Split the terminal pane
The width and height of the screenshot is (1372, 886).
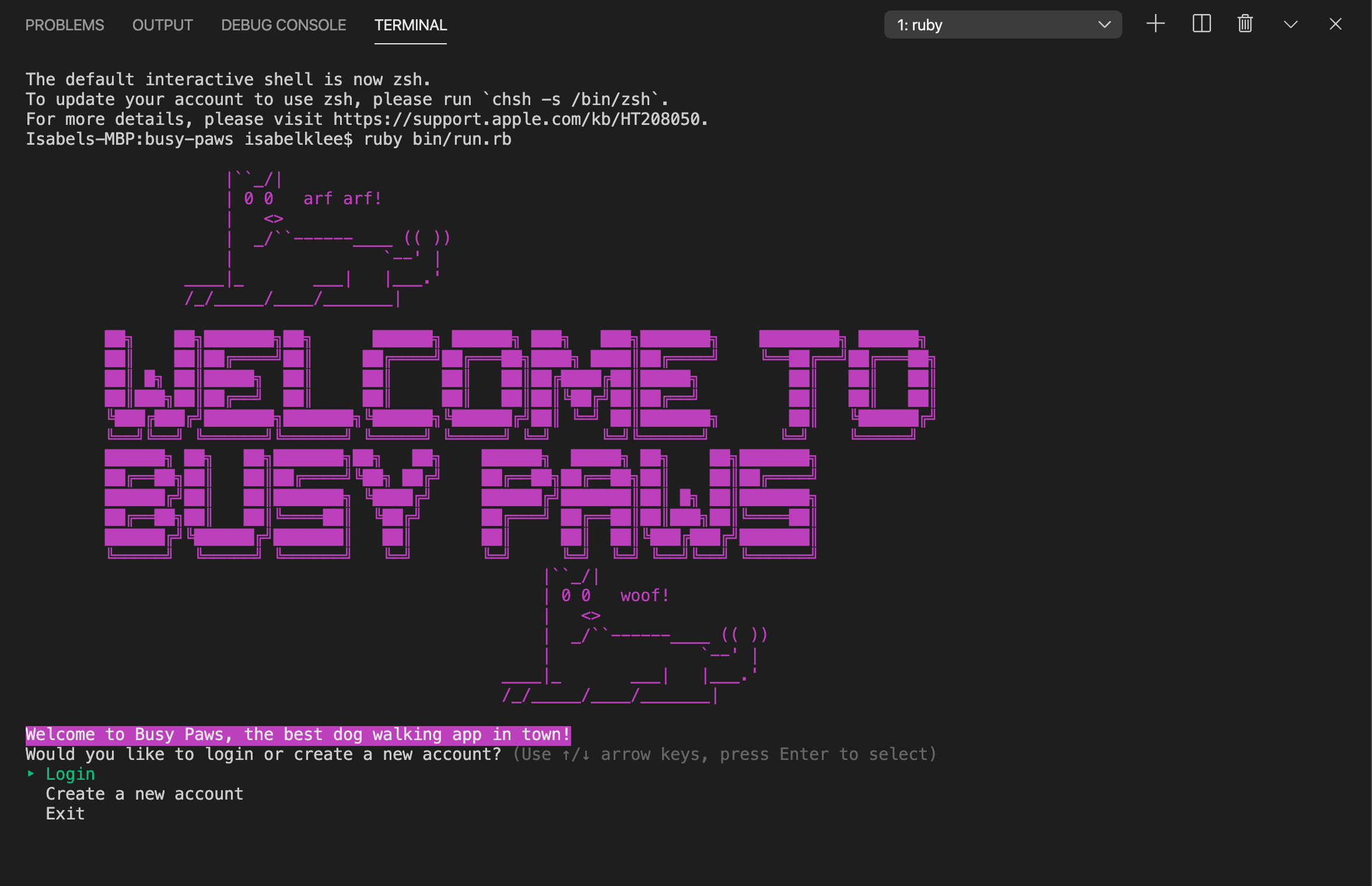coord(1202,25)
